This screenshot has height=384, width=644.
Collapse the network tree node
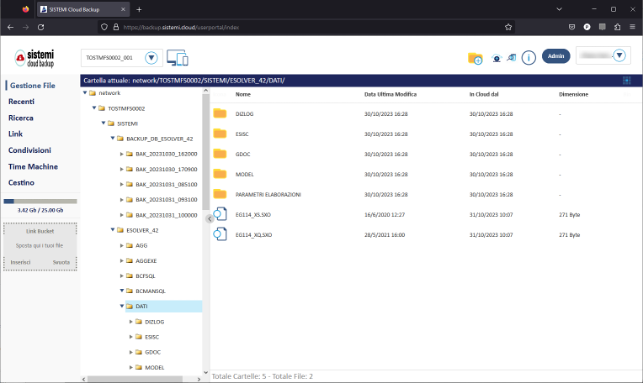(85, 93)
